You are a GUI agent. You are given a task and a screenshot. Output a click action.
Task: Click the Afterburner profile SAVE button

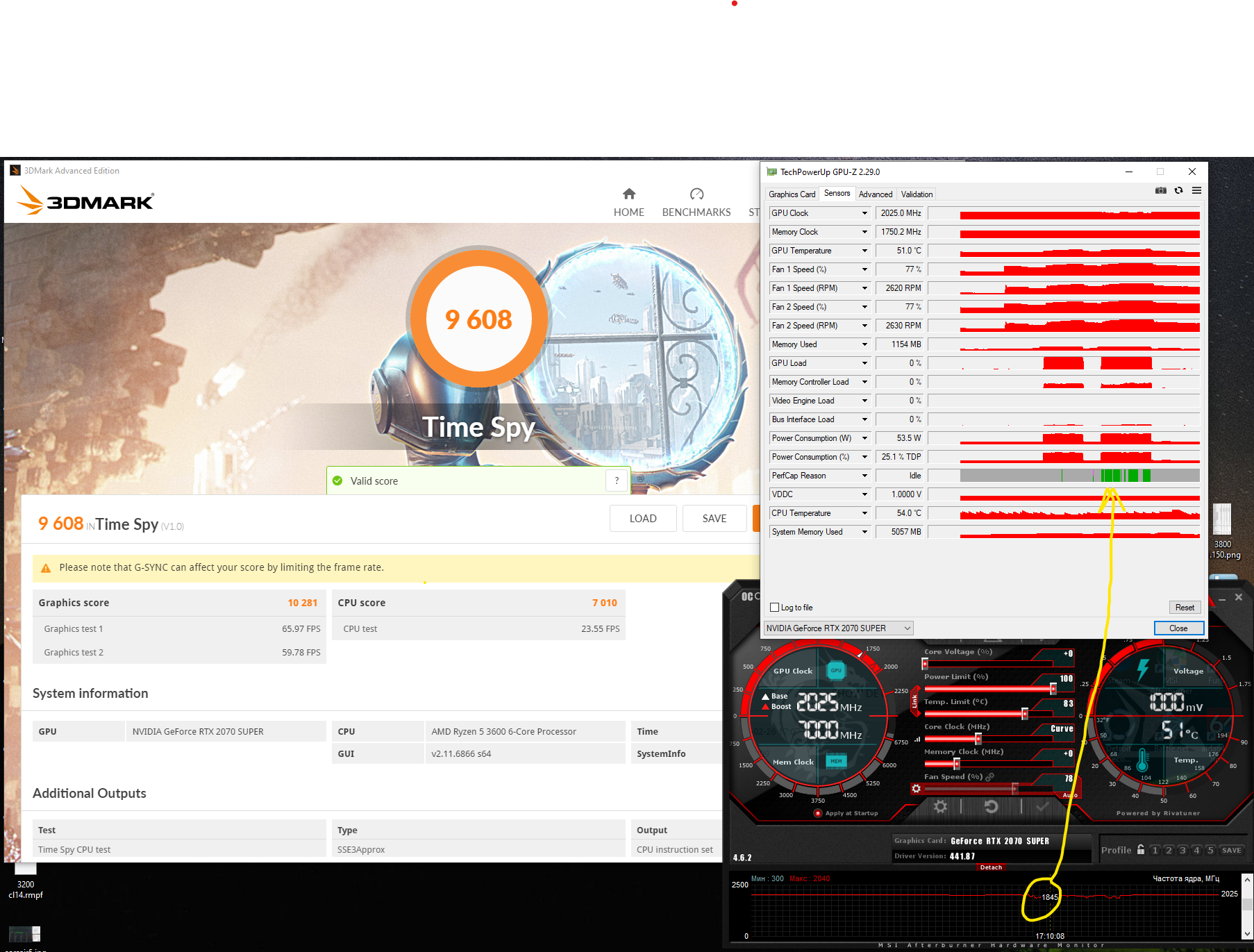[1232, 850]
